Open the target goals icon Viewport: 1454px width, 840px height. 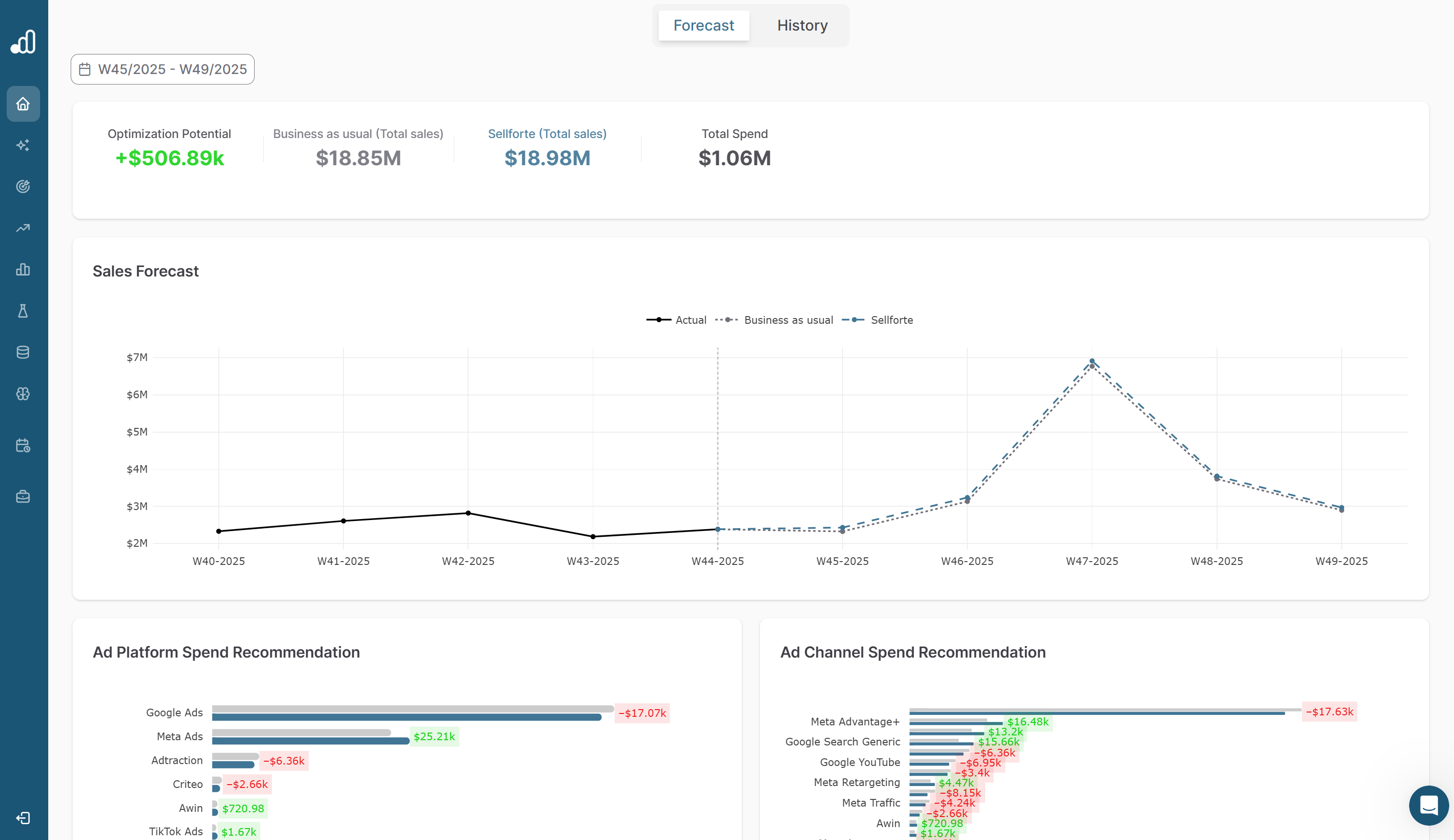23,186
